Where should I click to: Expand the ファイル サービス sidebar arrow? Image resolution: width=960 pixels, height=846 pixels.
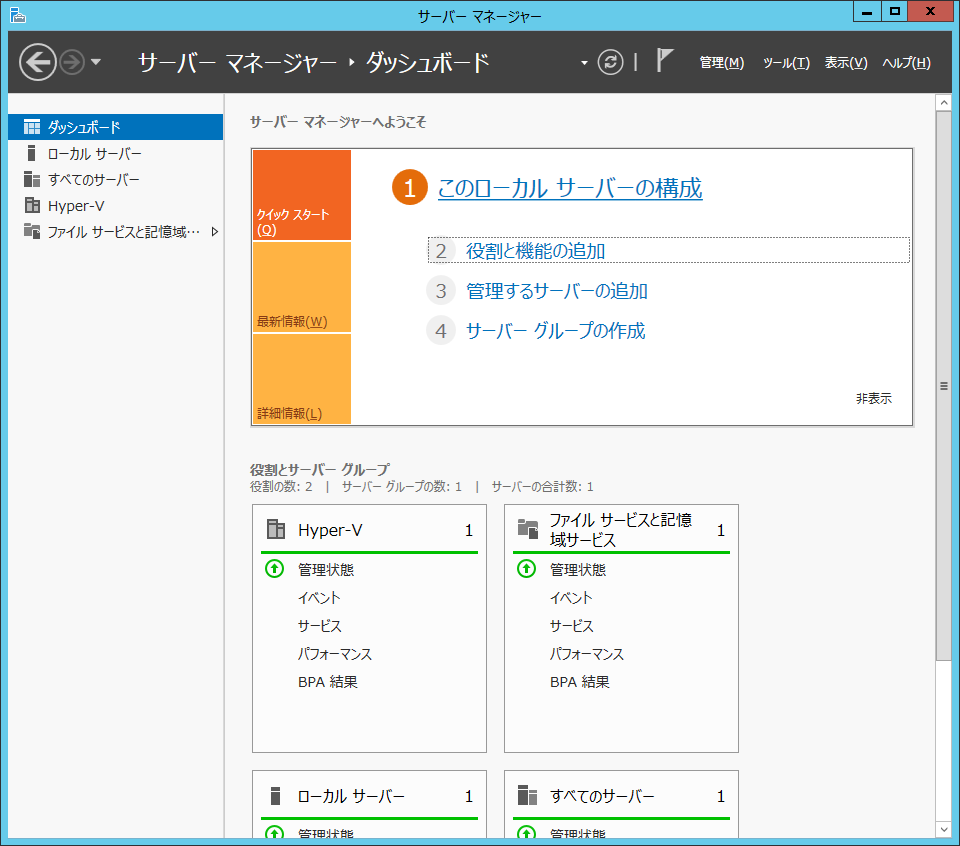214,231
